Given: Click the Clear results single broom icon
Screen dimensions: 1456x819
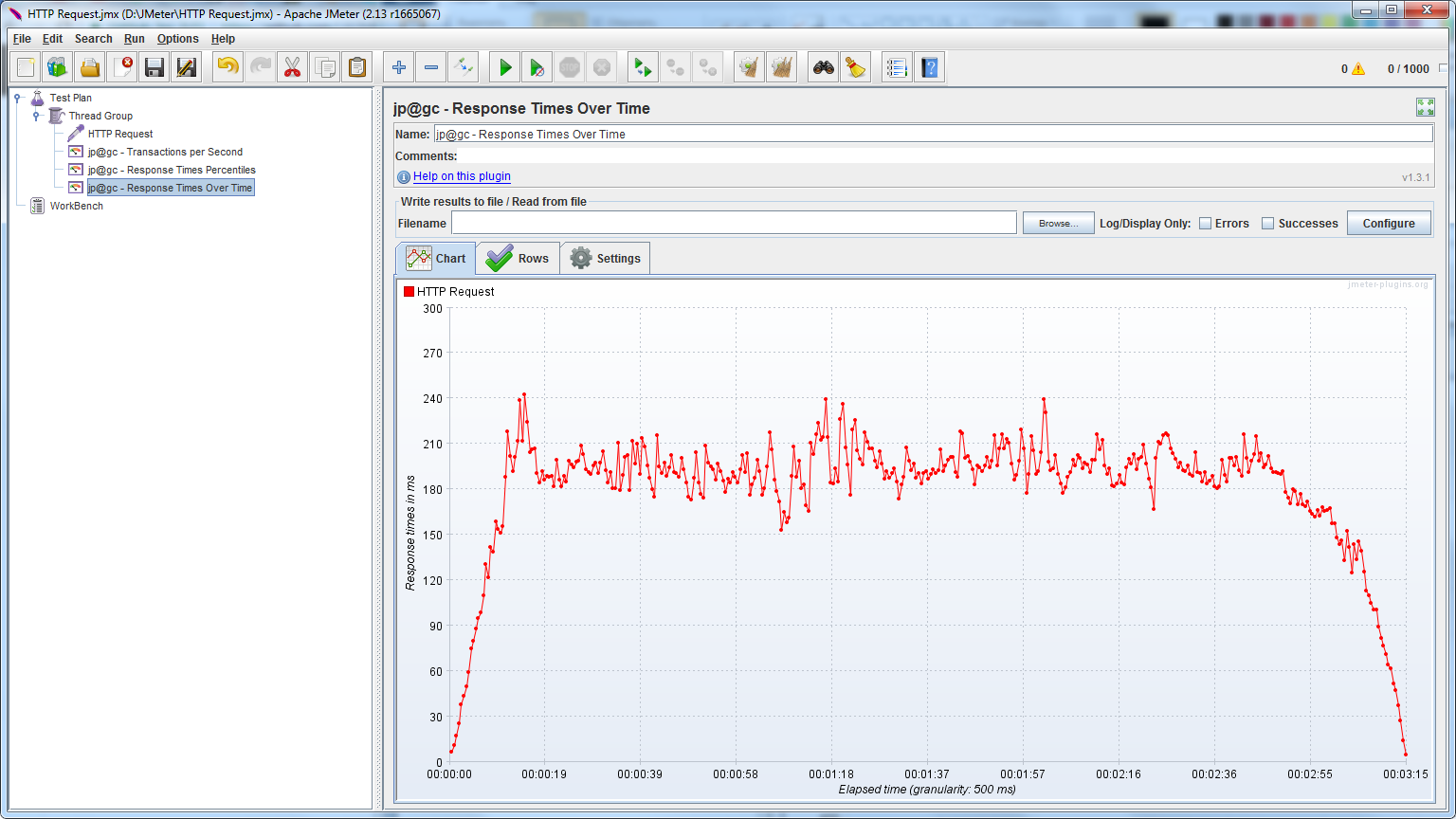Looking at the screenshot, I should pos(750,67).
